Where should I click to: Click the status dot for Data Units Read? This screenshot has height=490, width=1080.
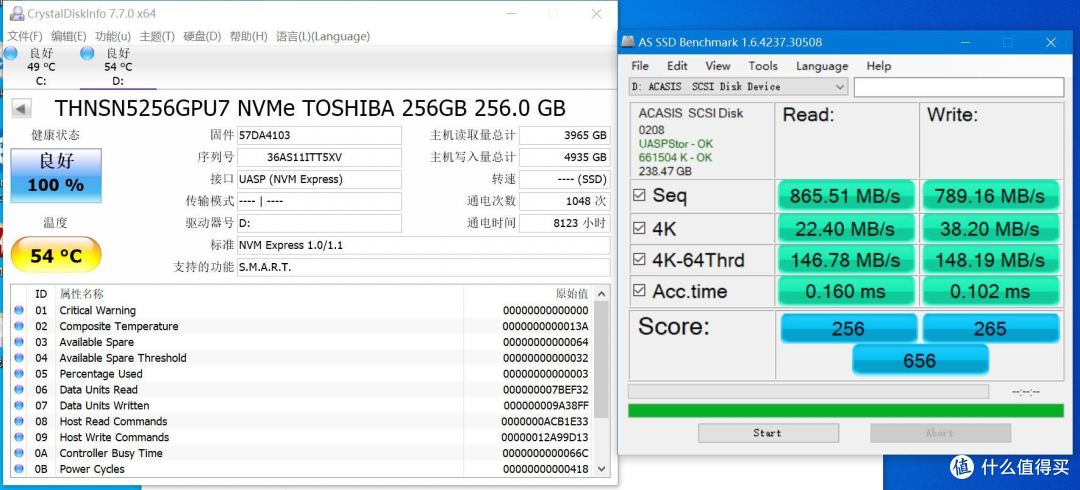[19, 389]
